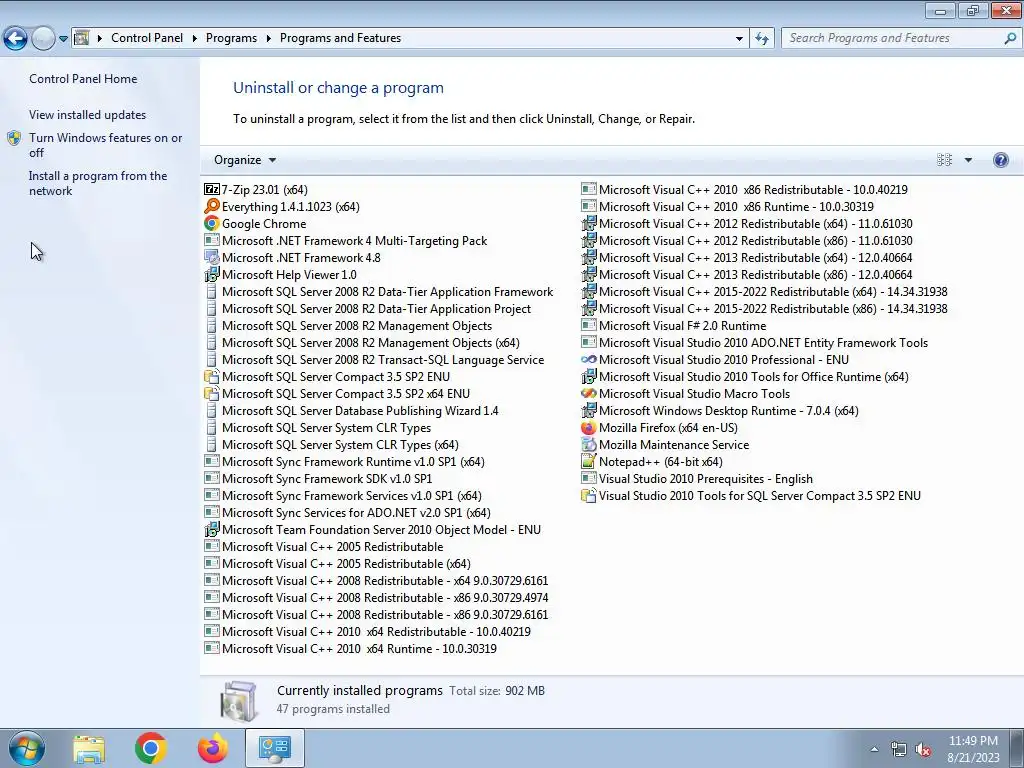Screen dimensions: 1024x768
Task: Click the Microsoft Visual Studio 2010 Professional infinity icon
Action: (x=588, y=360)
